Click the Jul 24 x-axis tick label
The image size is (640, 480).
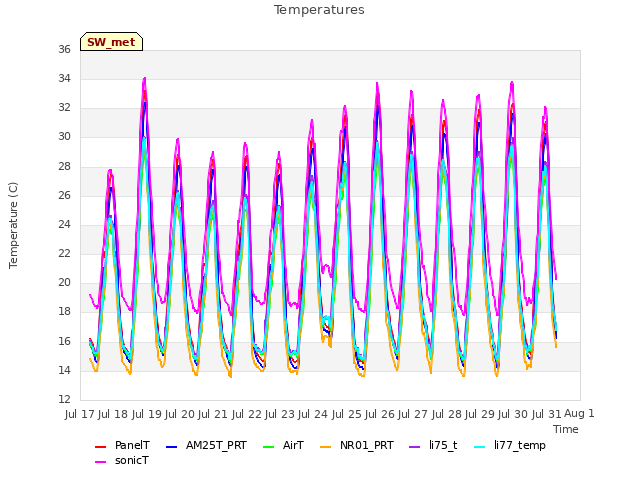(x=313, y=414)
